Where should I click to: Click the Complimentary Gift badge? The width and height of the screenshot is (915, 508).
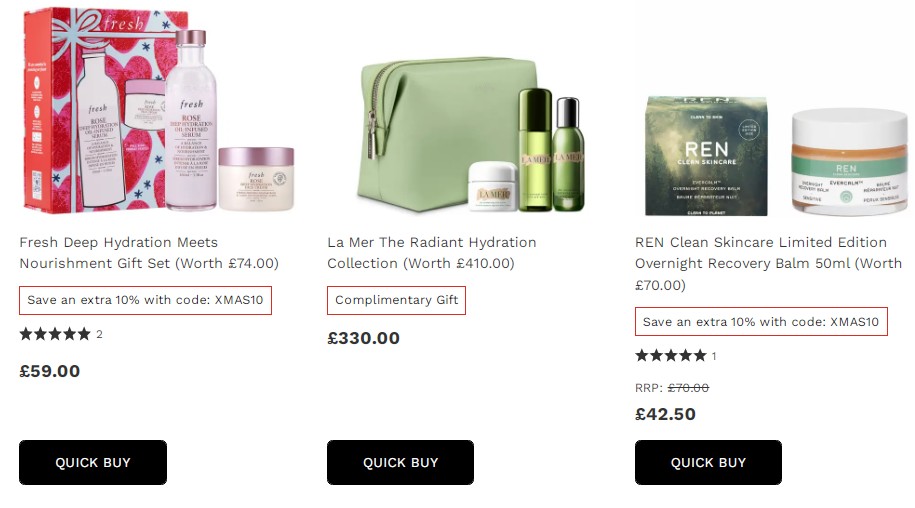click(396, 300)
